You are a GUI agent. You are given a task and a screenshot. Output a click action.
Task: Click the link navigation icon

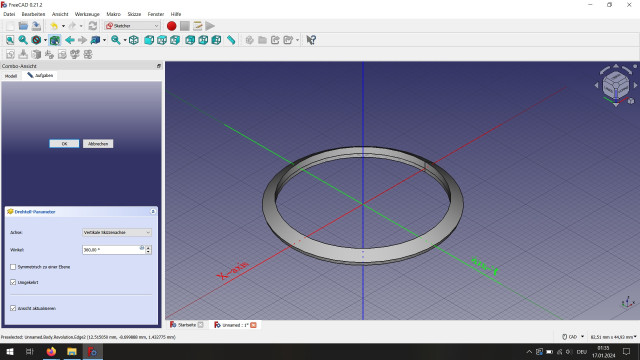(95, 40)
